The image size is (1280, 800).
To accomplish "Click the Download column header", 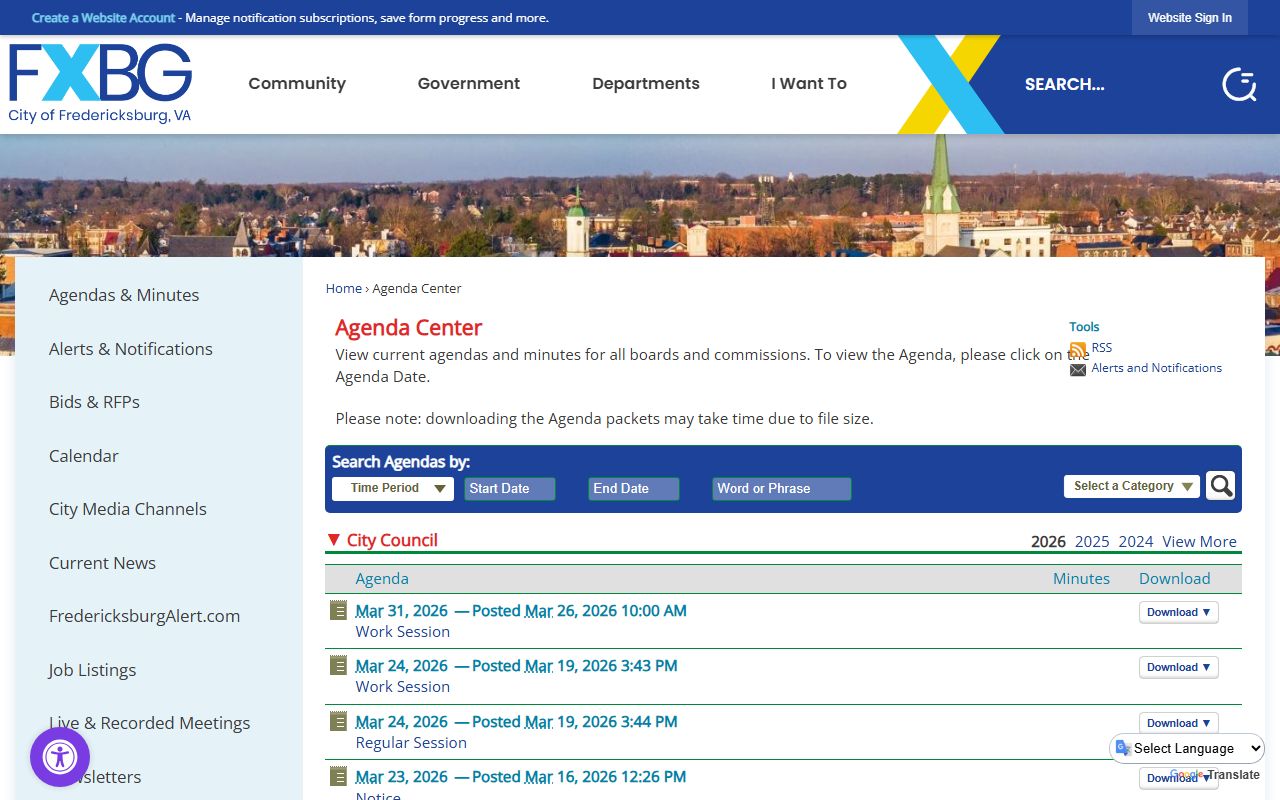I will pos(1174,578).
